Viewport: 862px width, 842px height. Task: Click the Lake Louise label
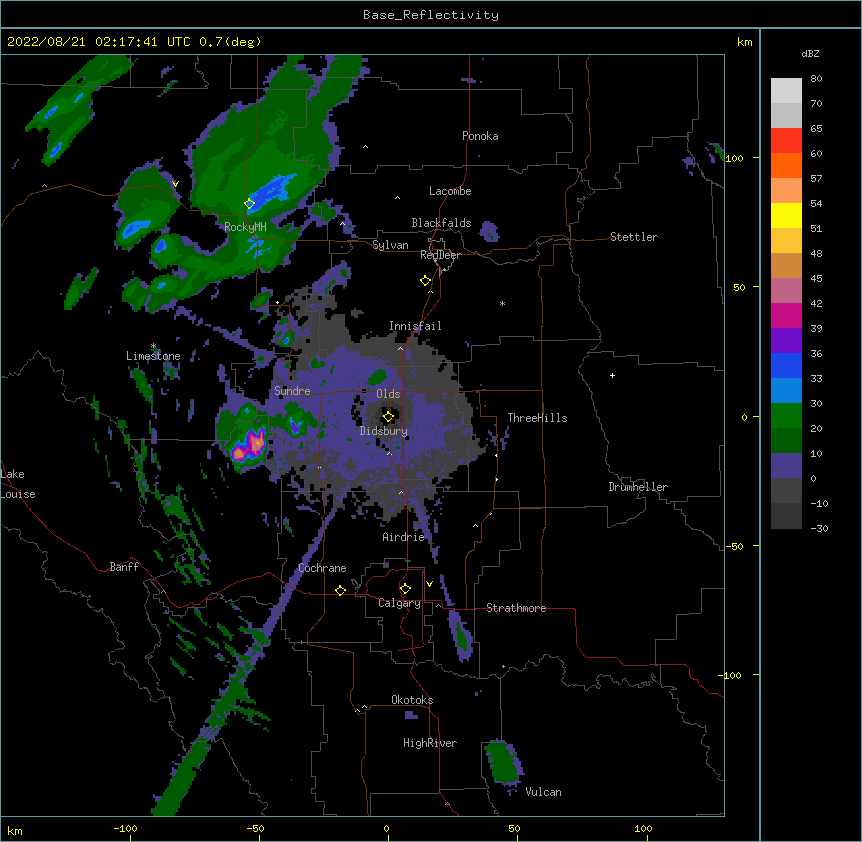(x=18, y=484)
